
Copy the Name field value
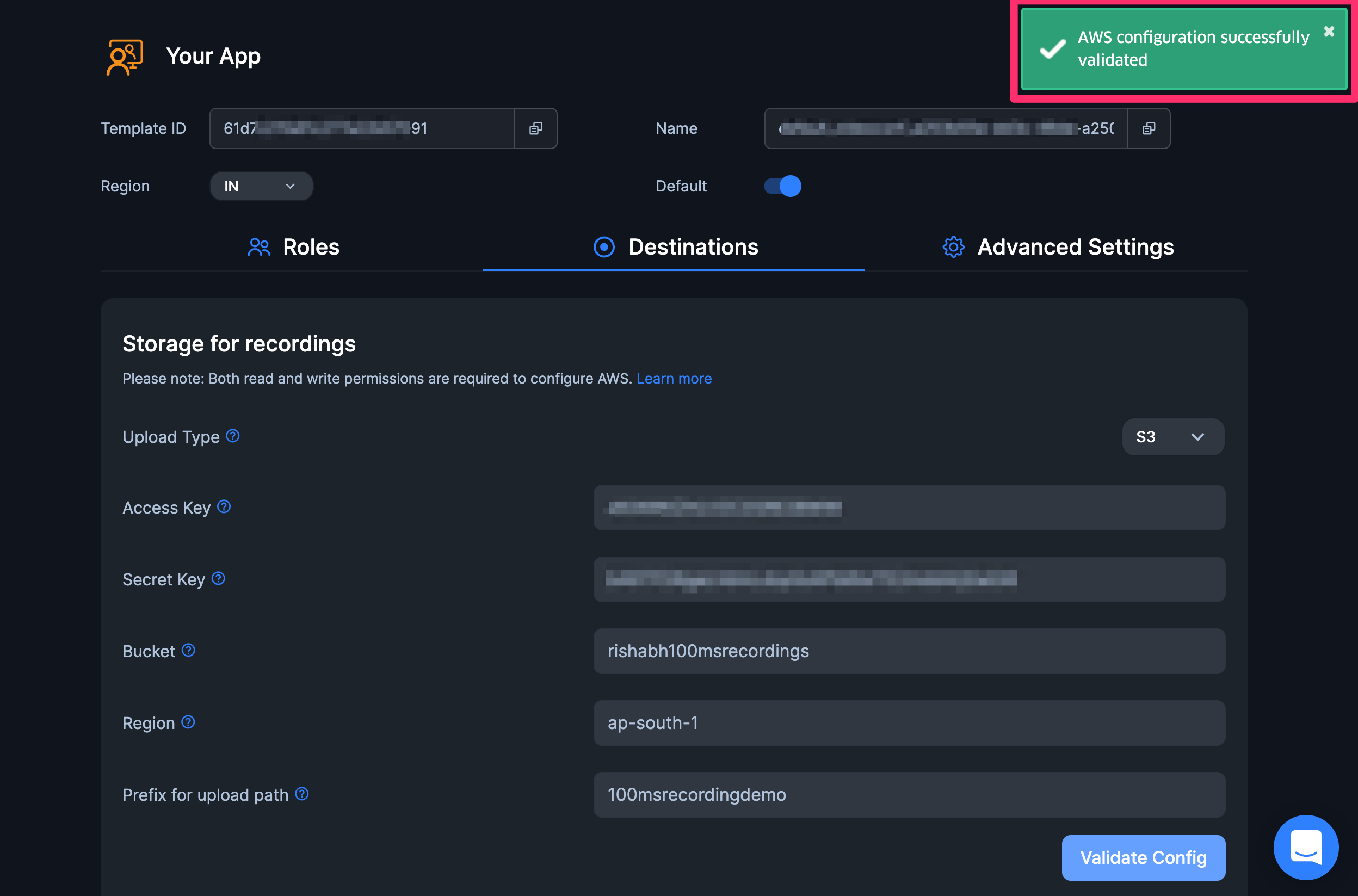click(x=1149, y=128)
